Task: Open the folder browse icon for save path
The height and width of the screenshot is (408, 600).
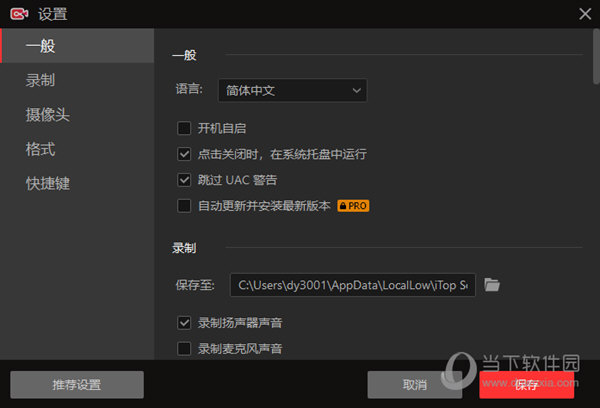Action: pos(492,285)
